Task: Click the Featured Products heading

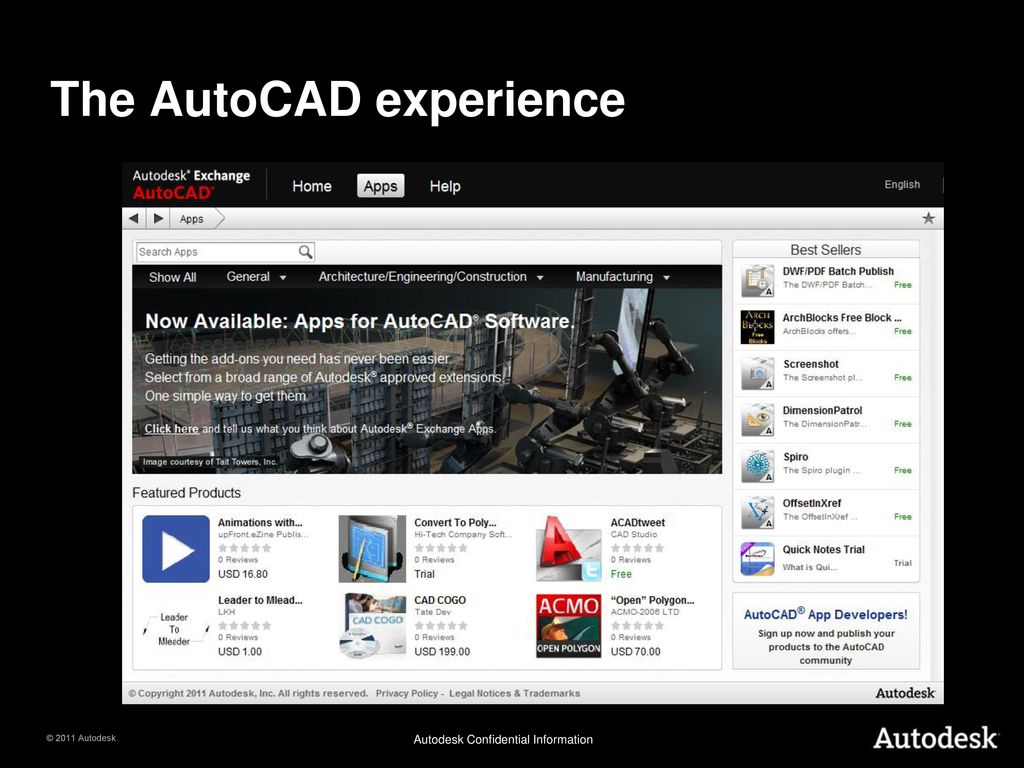Action: (186, 493)
